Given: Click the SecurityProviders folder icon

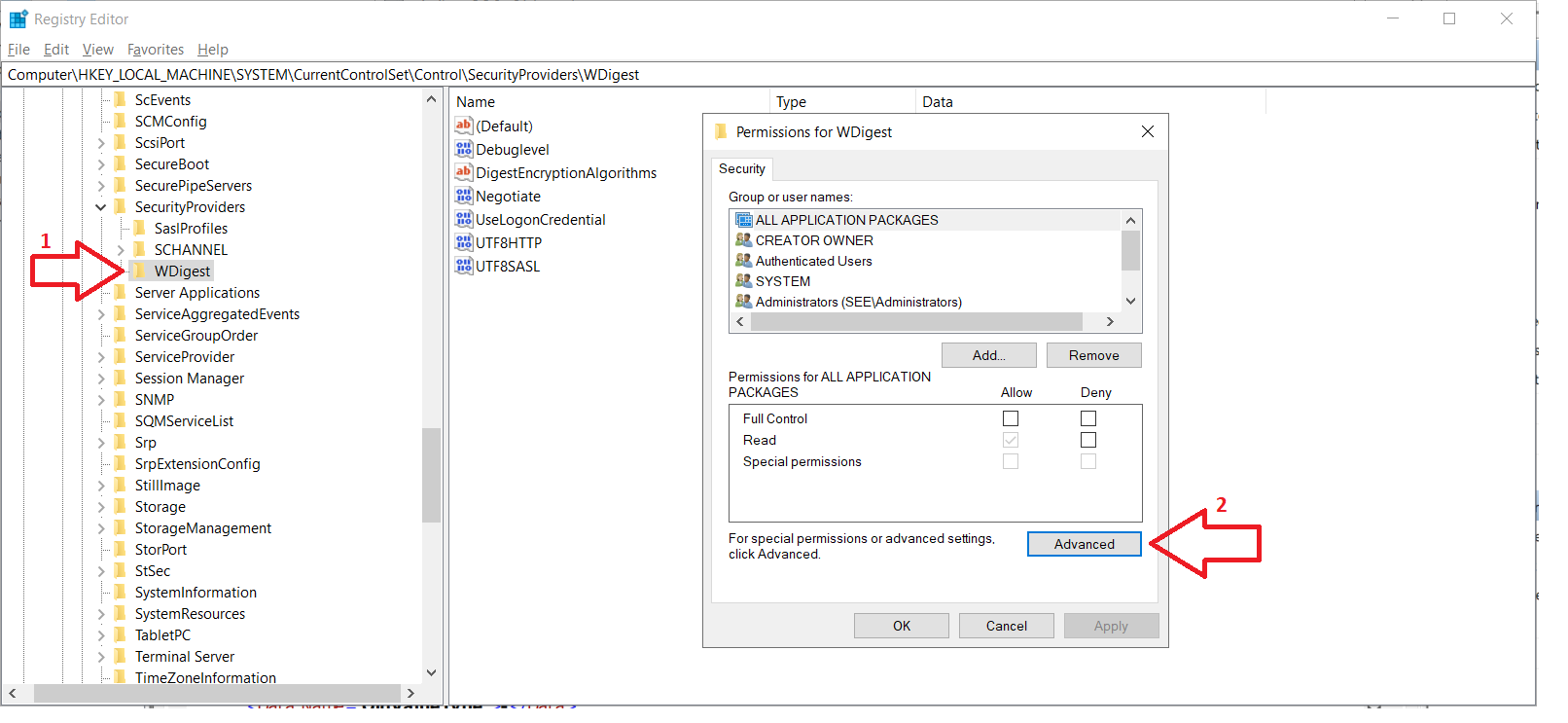Looking at the screenshot, I should point(121,206).
